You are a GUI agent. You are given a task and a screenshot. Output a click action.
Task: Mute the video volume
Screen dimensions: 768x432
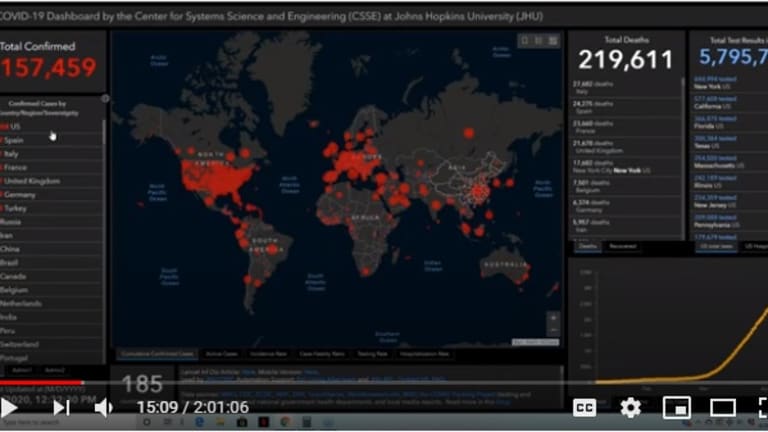[103, 408]
